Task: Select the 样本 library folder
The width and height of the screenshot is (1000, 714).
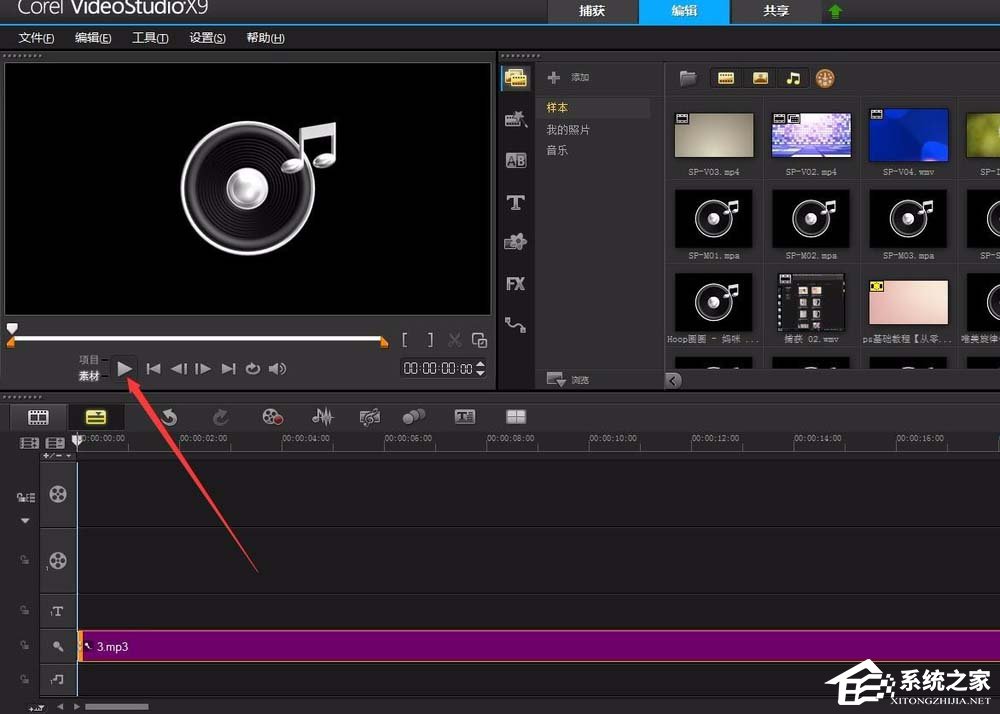Action: point(596,108)
